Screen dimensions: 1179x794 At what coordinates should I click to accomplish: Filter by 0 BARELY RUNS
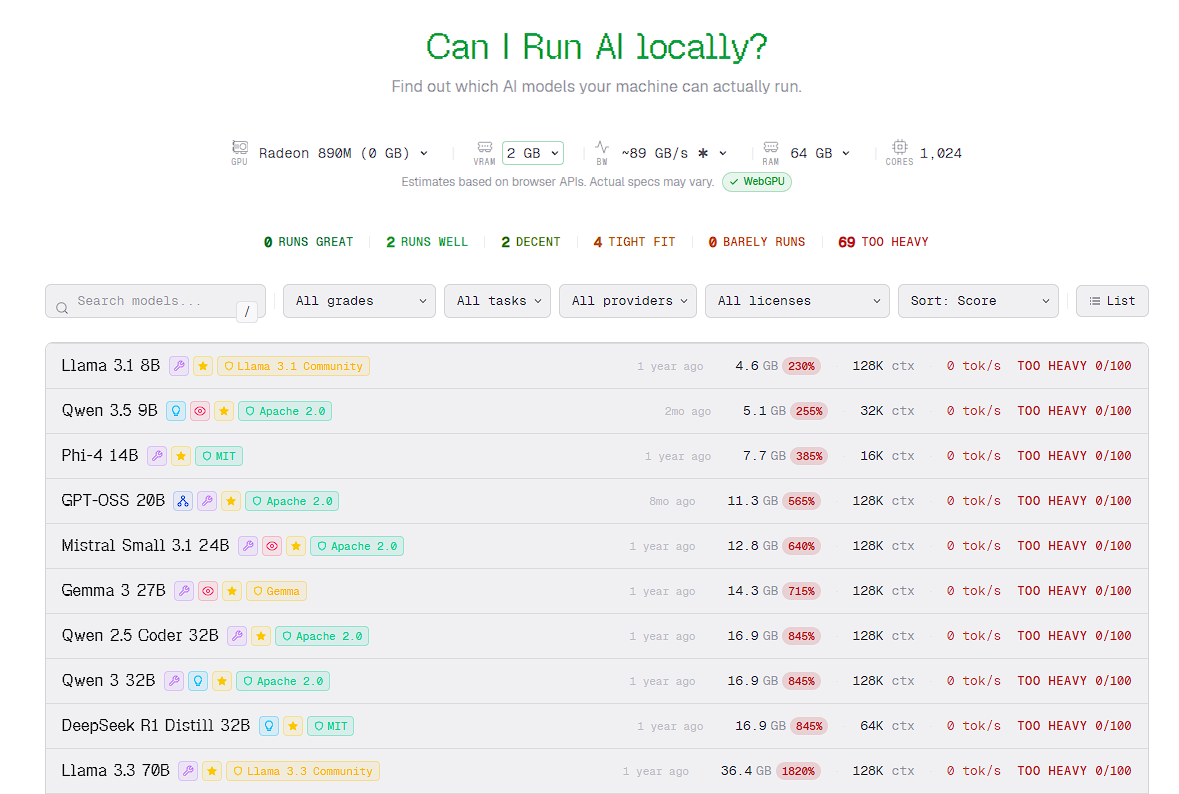[x=756, y=242]
